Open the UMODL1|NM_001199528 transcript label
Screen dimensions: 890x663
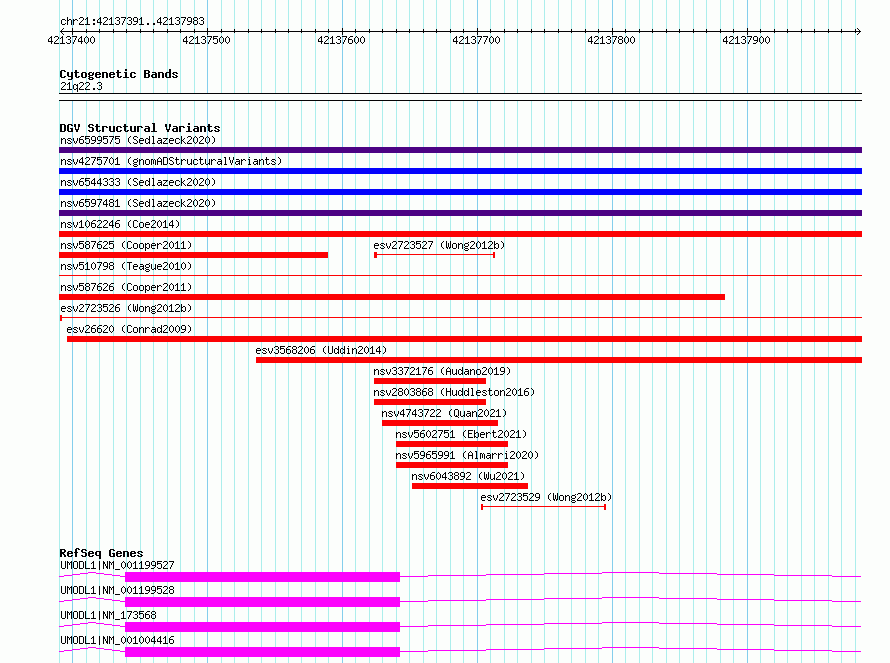(x=117, y=590)
